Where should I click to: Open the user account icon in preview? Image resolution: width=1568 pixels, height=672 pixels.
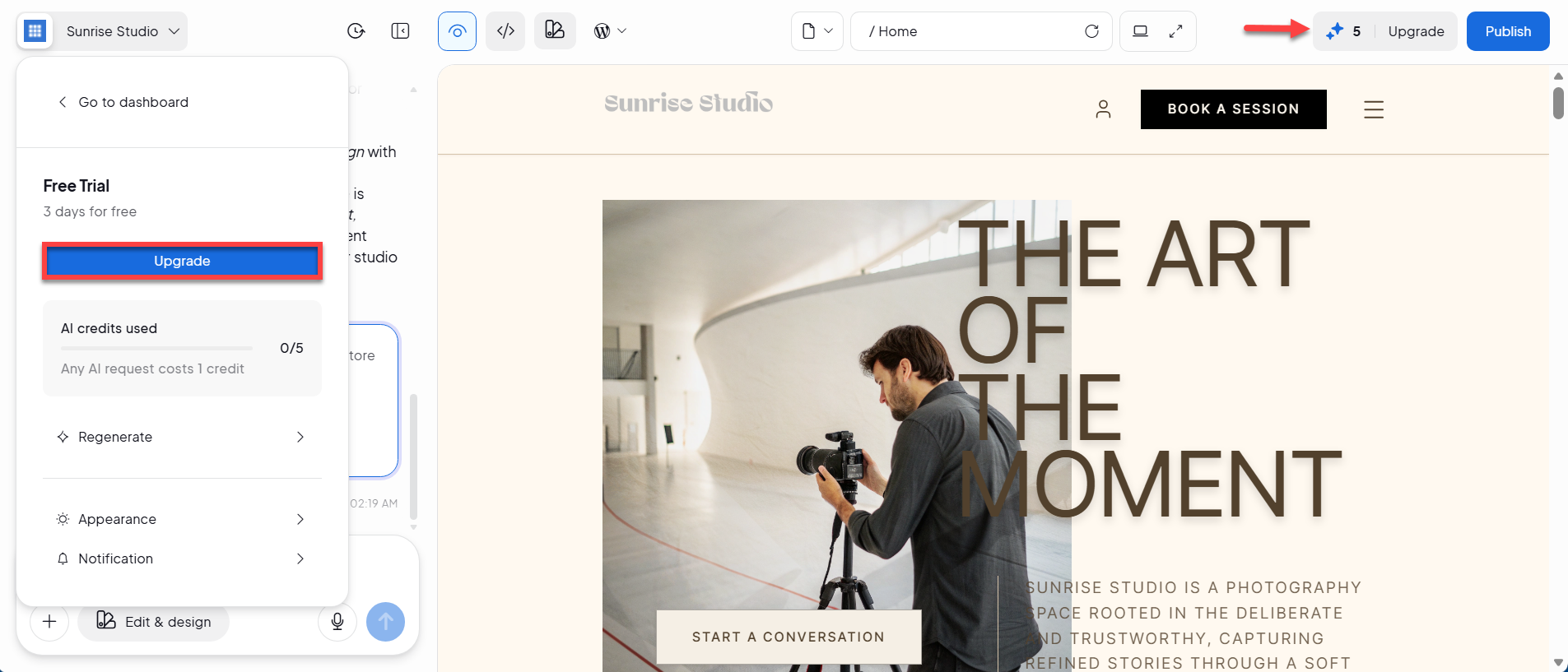1103,109
